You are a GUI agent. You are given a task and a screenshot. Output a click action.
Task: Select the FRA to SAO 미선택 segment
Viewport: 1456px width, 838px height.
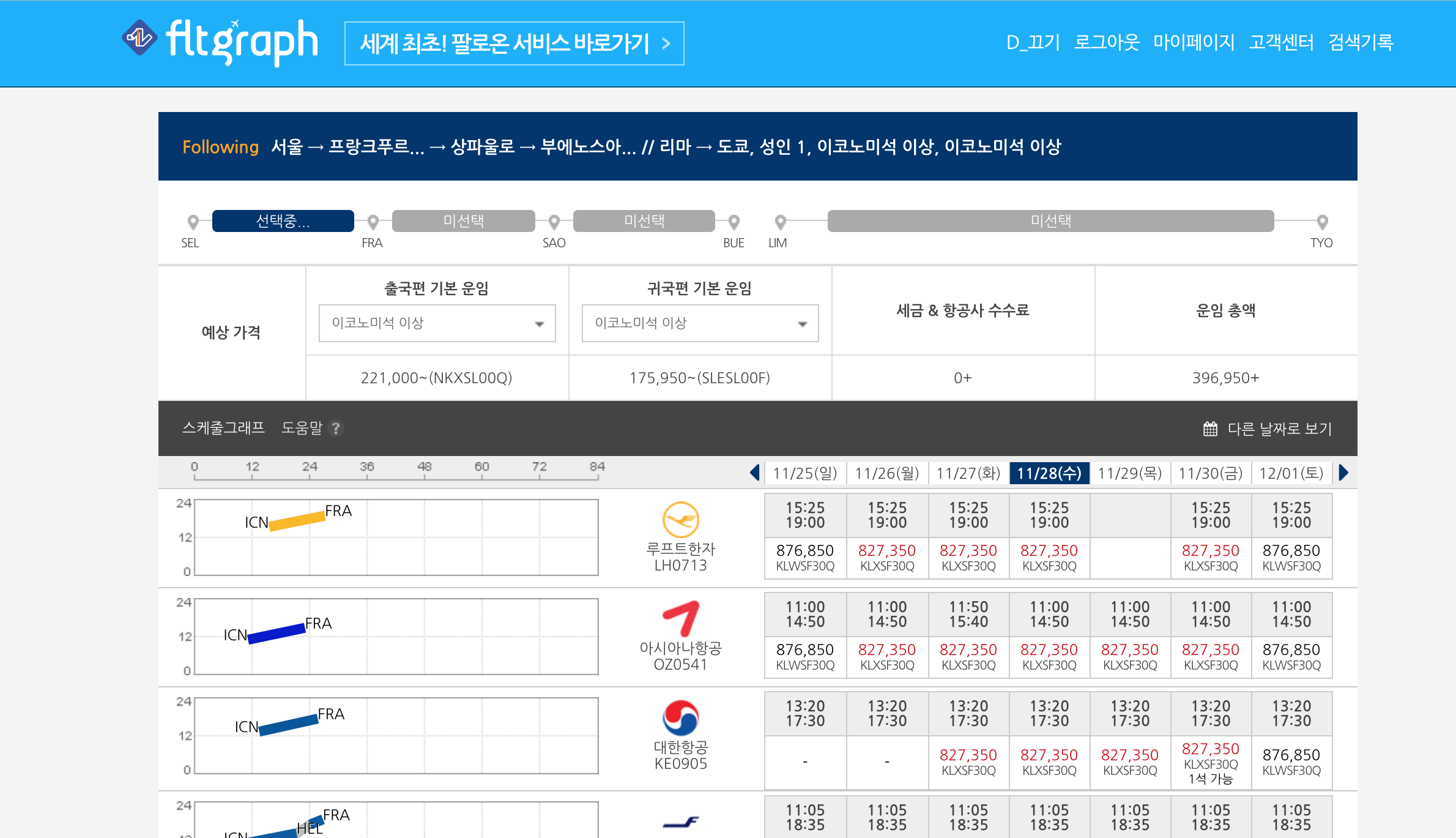click(x=463, y=221)
